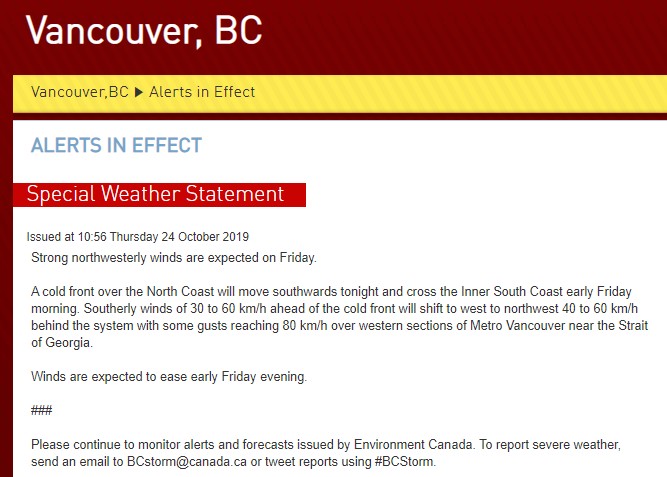
Task: Click the issued date and time line
Action: (138, 237)
